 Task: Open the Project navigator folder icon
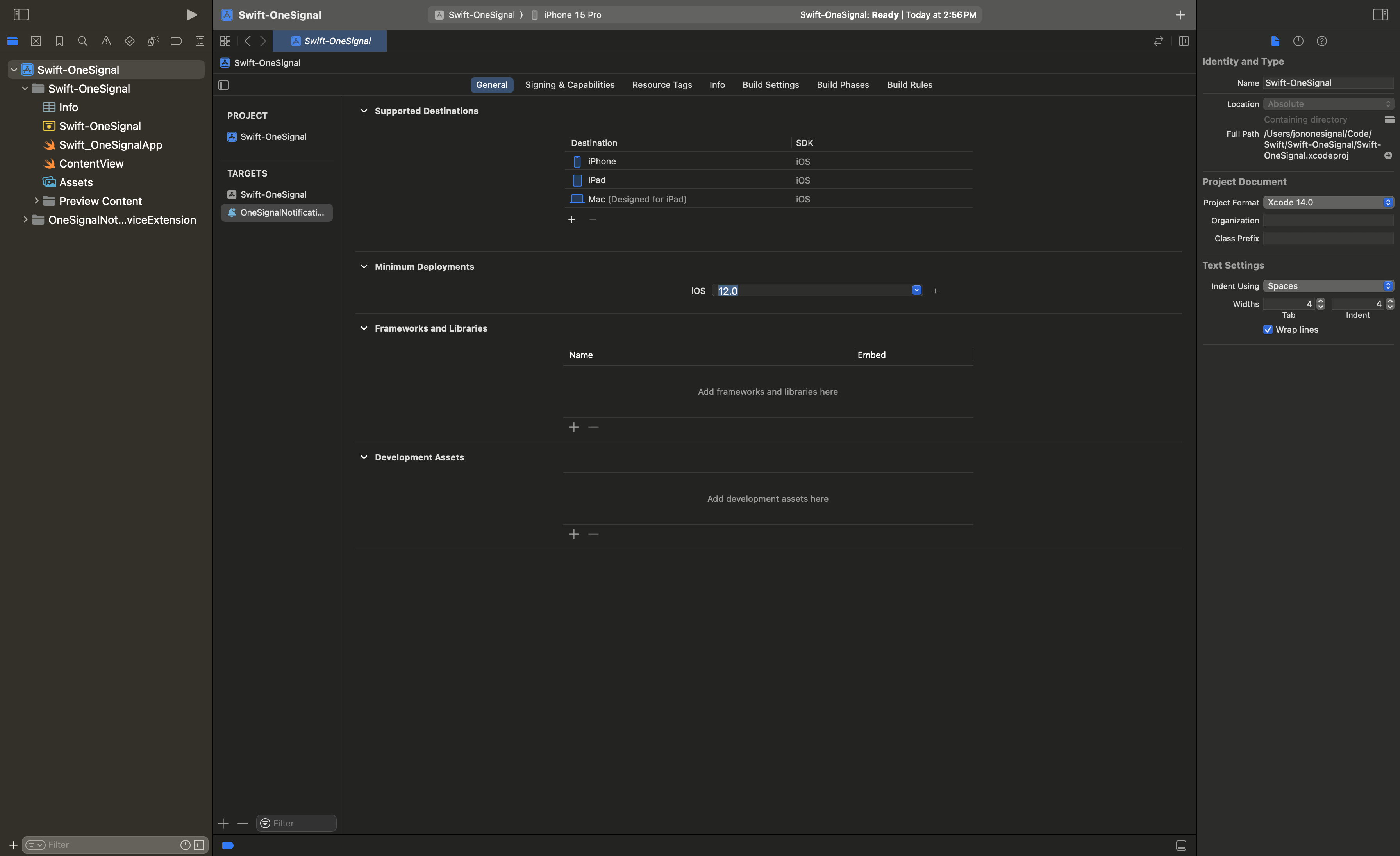pos(12,41)
